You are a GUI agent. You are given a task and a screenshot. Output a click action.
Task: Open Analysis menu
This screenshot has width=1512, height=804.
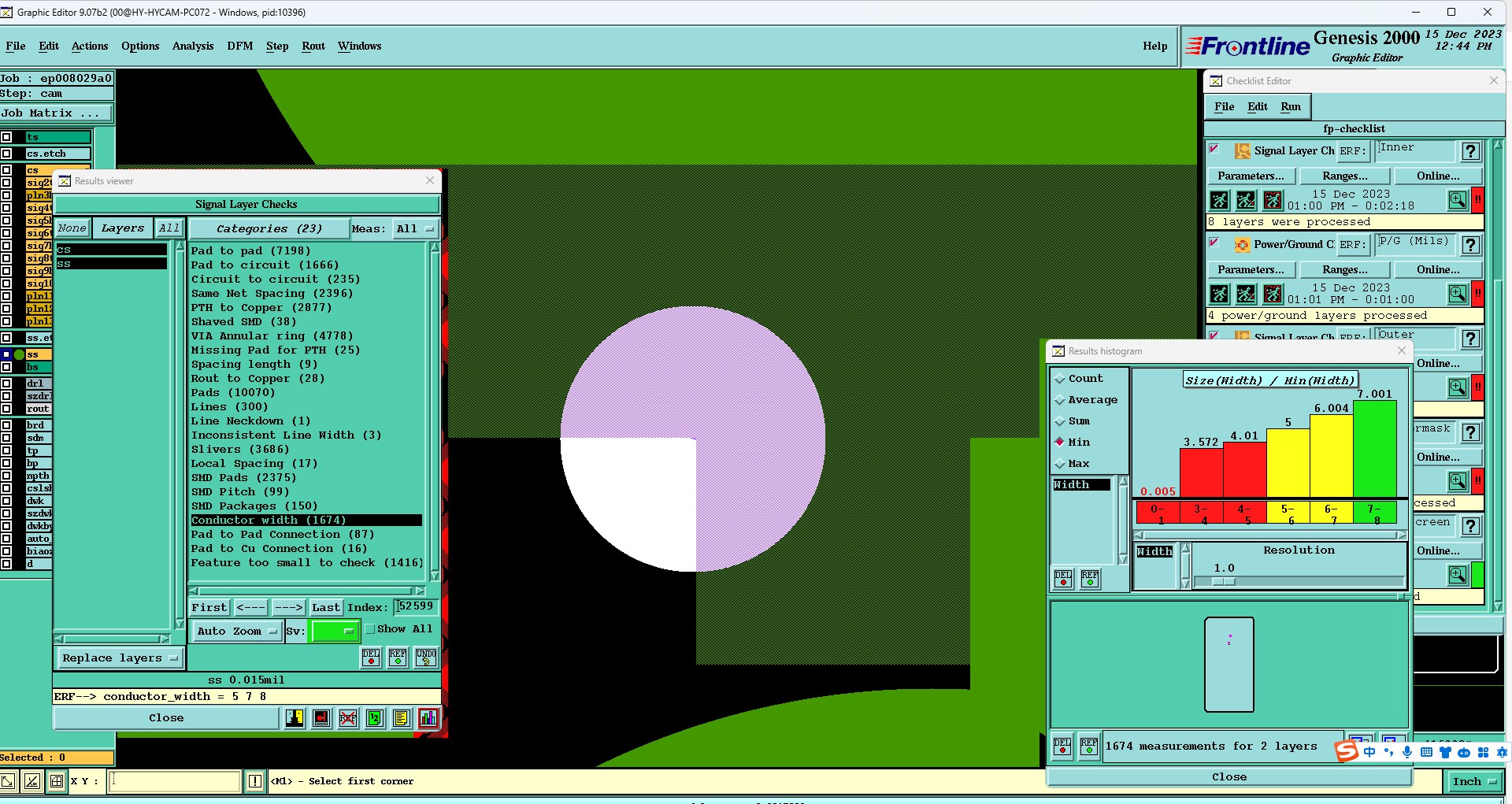[193, 46]
